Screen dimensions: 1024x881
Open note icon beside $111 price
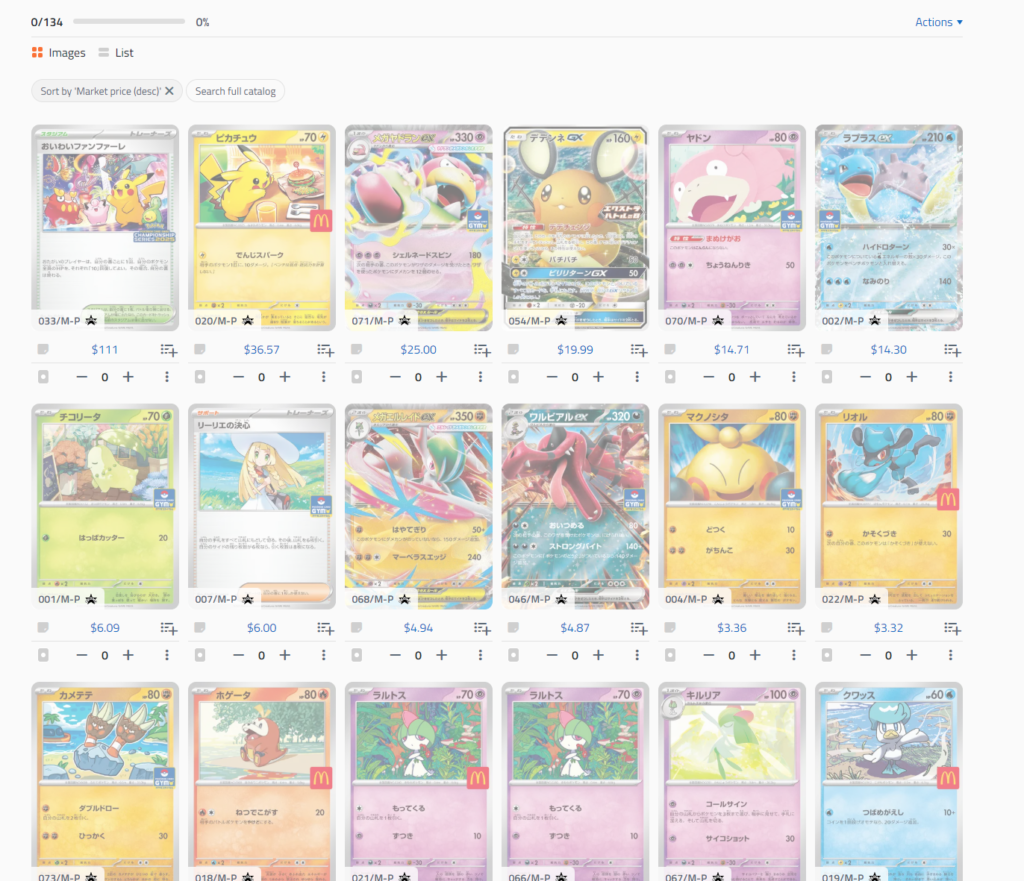[x=43, y=349]
